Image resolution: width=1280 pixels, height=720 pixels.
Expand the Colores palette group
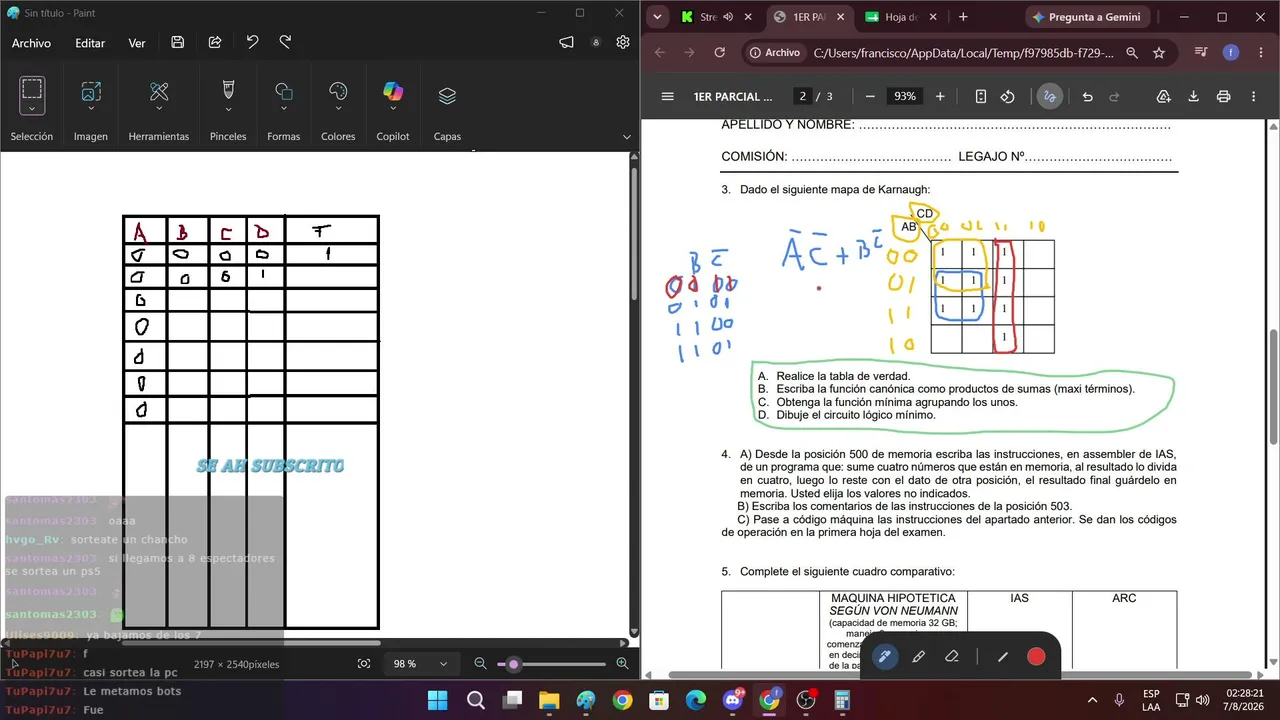(338, 109)
